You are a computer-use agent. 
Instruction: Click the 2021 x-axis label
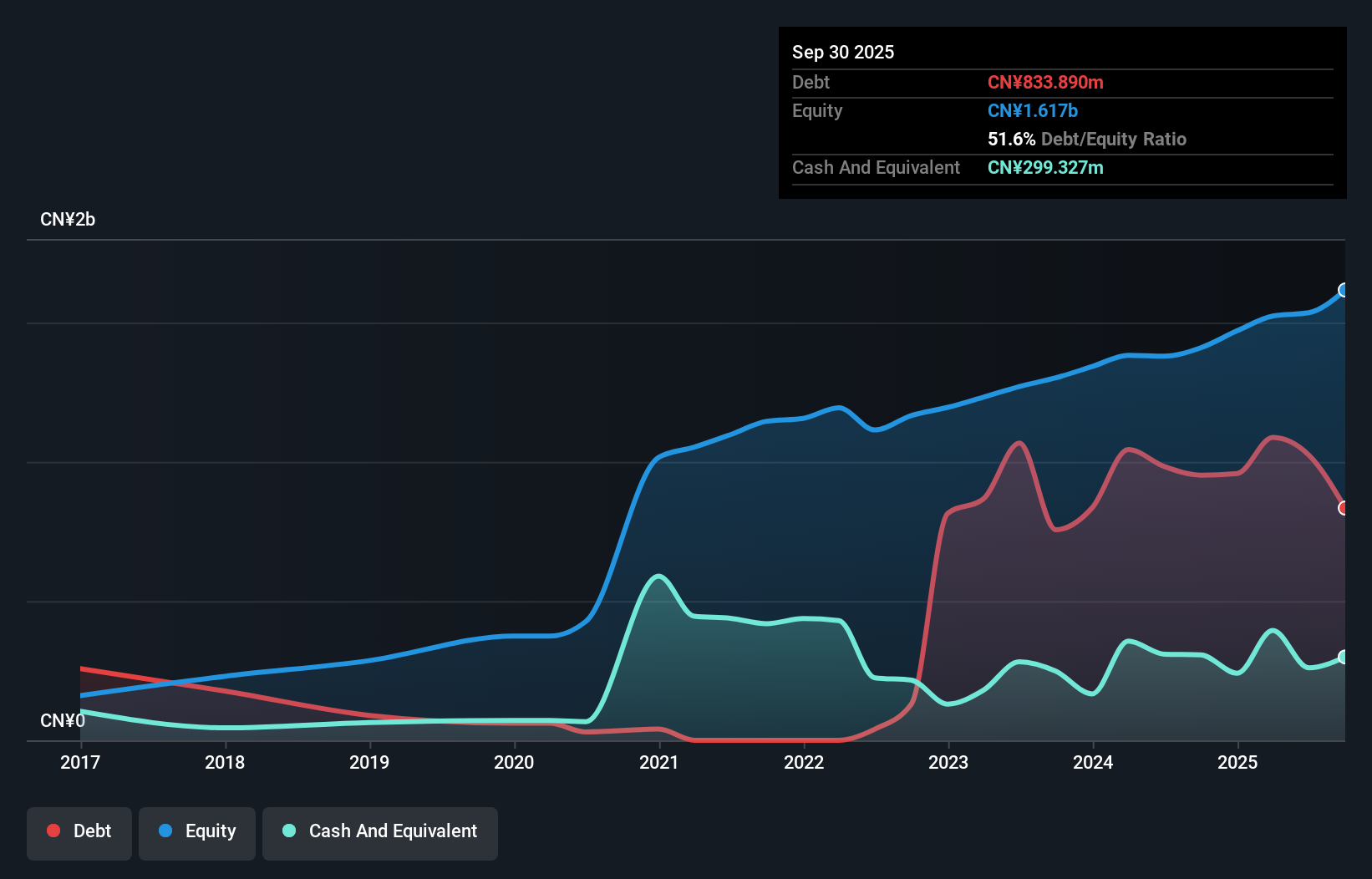(659, 762)
